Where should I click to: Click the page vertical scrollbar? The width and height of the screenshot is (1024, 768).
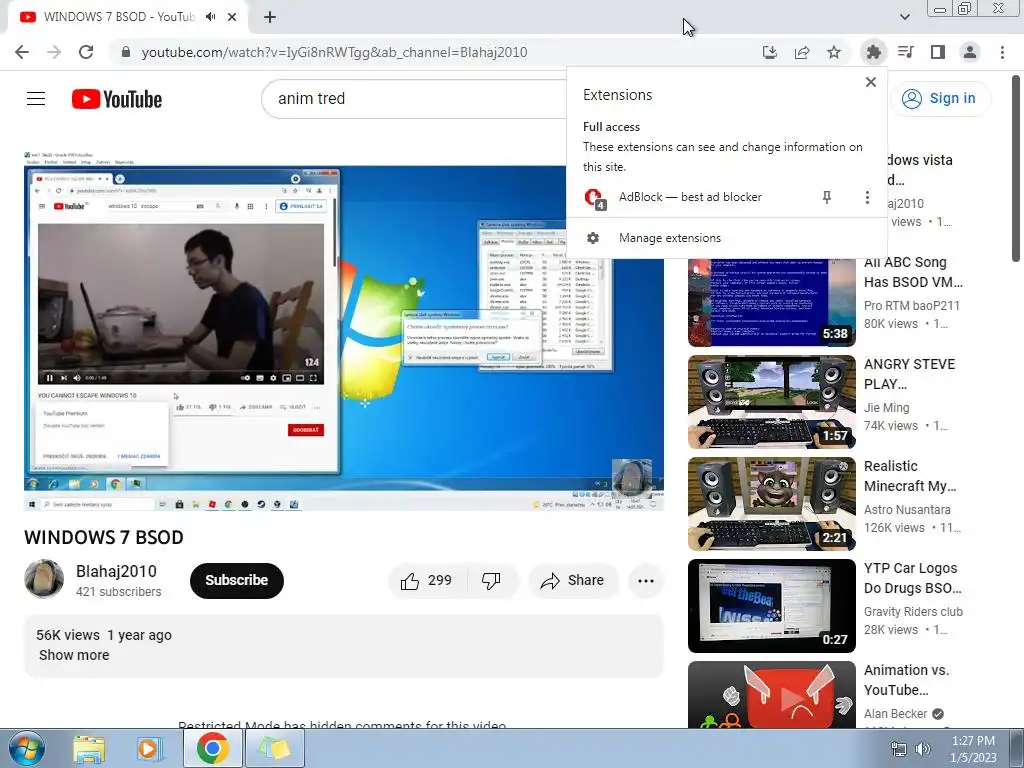point(1016,168)
